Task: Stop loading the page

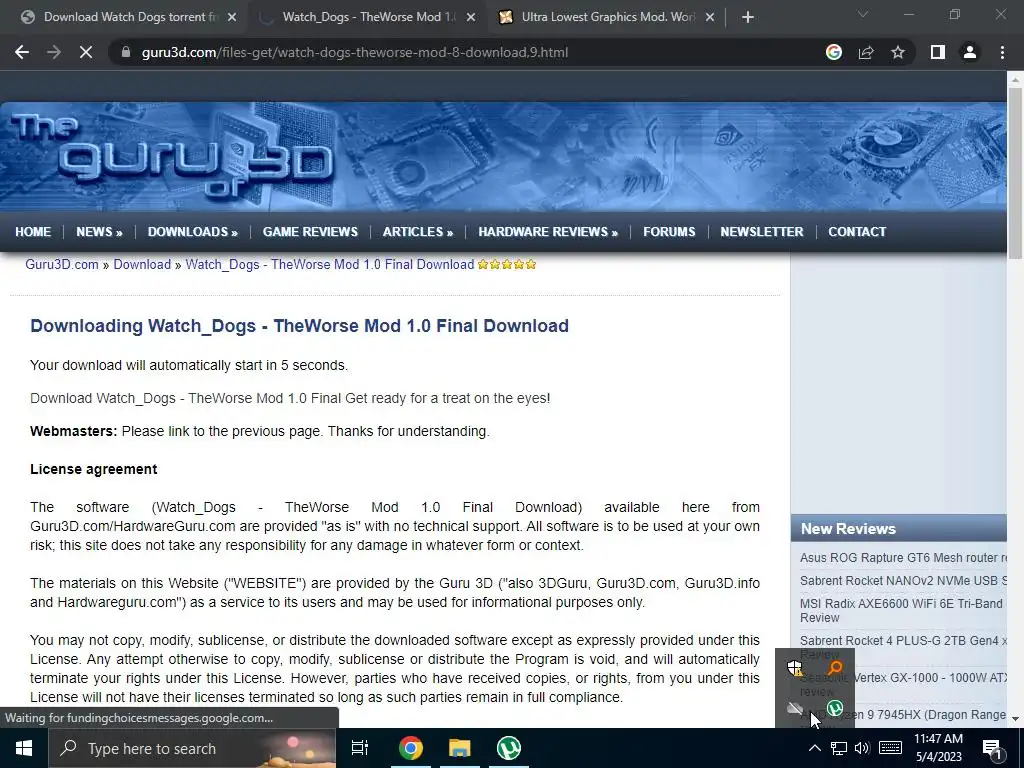Action: click(x=86, y=52)
